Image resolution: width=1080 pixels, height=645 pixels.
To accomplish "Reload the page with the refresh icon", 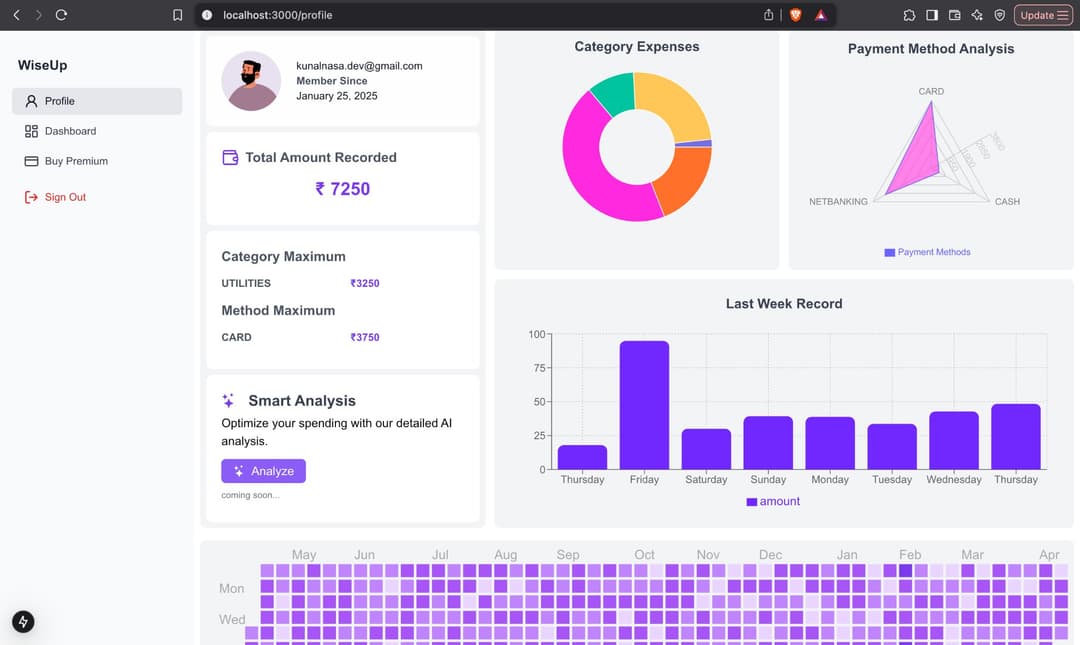I will 61,15.
